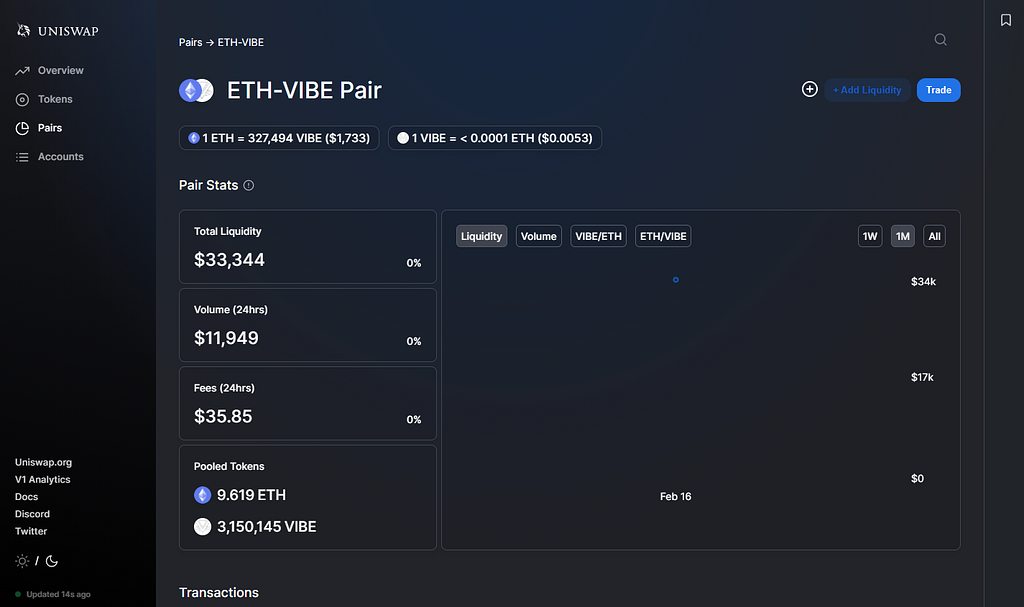Set chart timeframe to 1W

click(870, 237)
